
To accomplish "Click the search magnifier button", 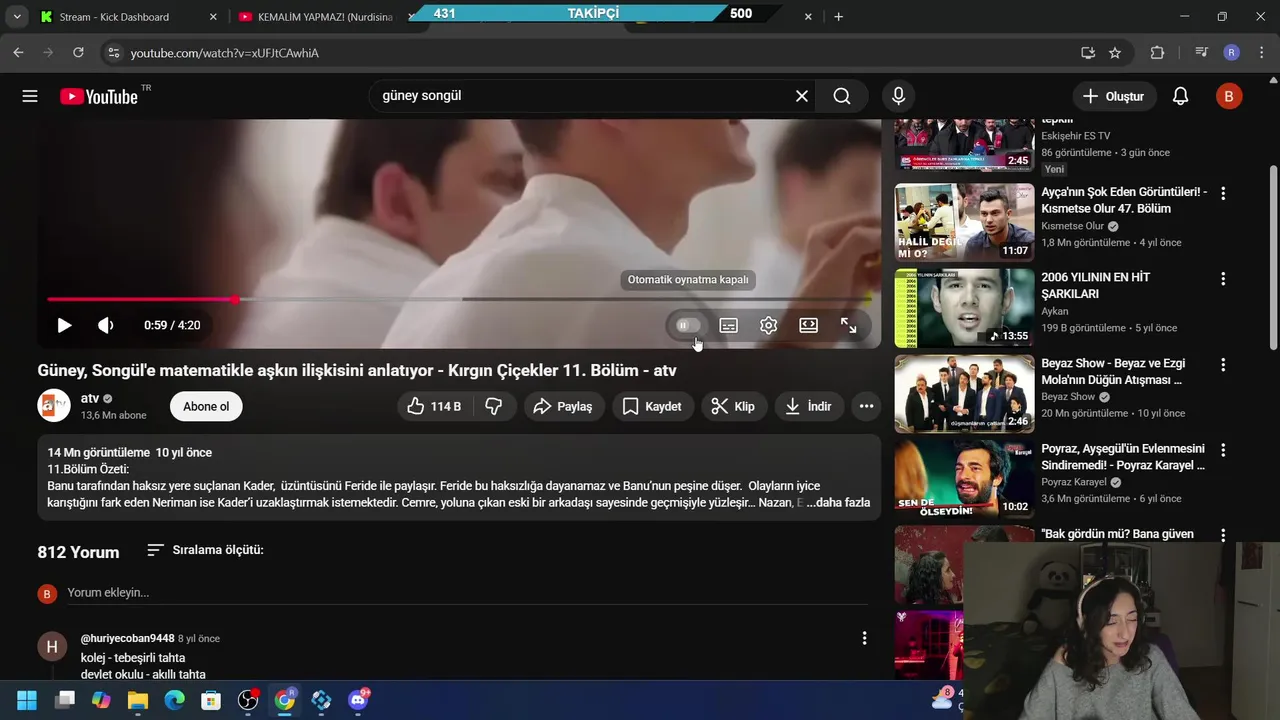I will 842,96.
